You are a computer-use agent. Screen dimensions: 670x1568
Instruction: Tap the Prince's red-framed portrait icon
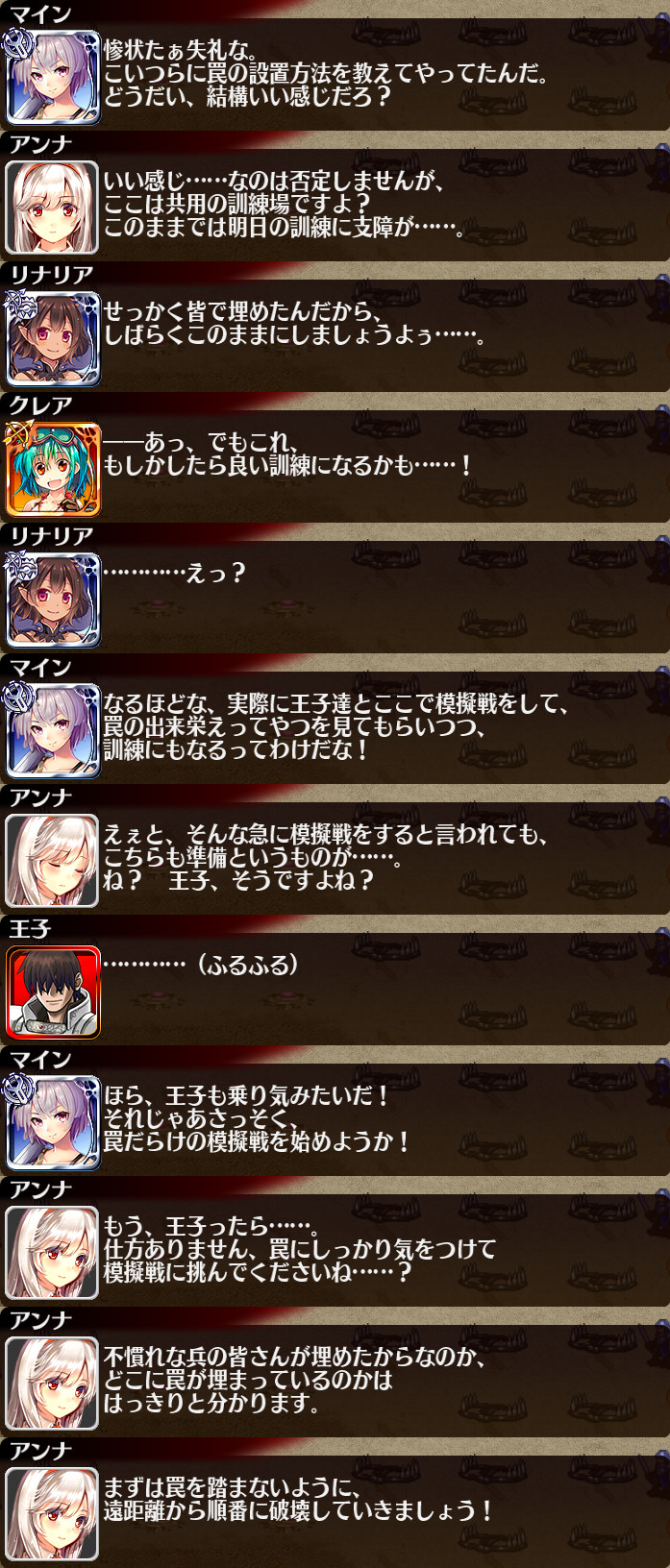(53, 992)
